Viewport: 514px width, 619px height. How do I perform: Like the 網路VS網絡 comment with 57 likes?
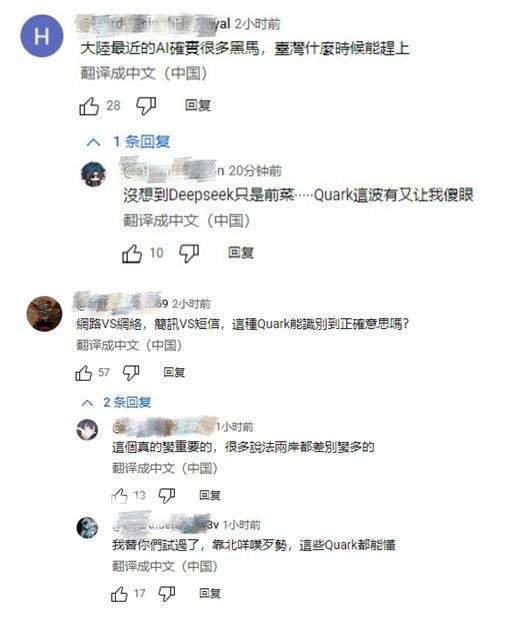click(84, 373)
